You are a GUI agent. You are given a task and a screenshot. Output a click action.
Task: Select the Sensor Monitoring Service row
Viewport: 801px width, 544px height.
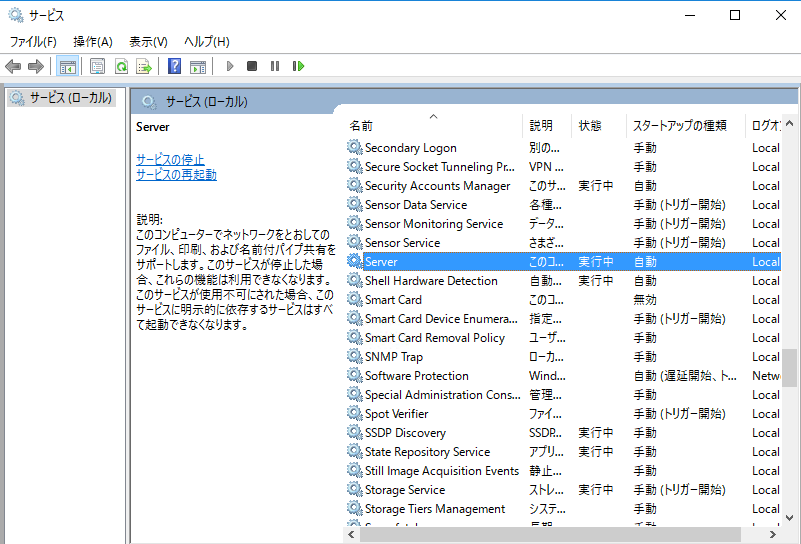(563, 224)
